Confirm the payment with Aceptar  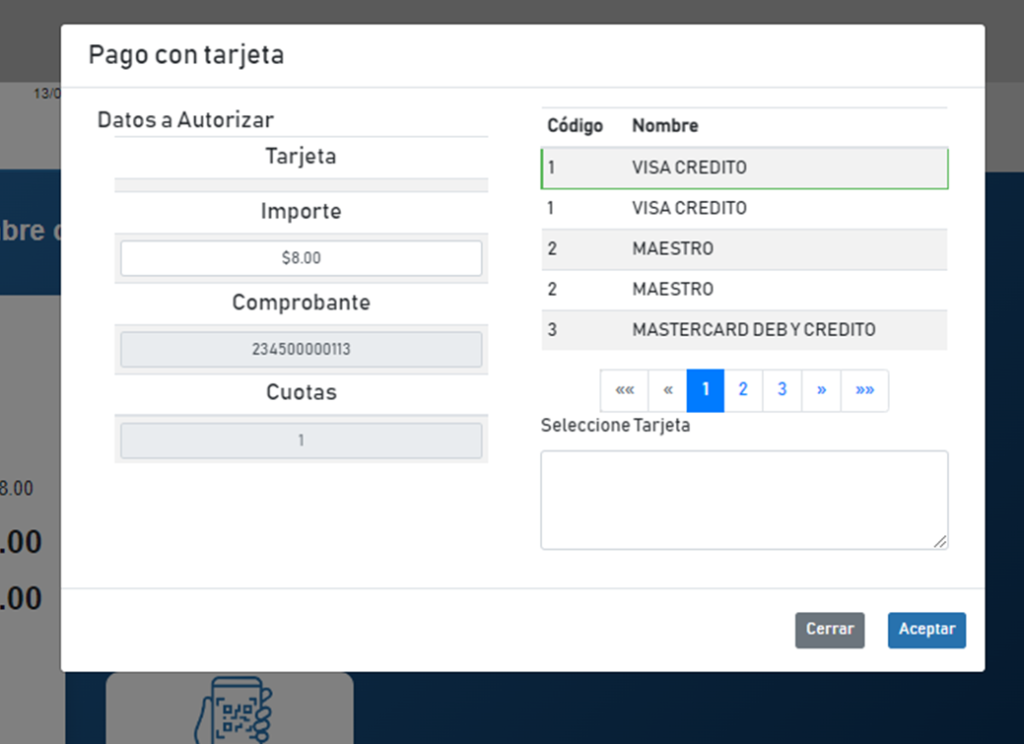(x=926, y=630)
